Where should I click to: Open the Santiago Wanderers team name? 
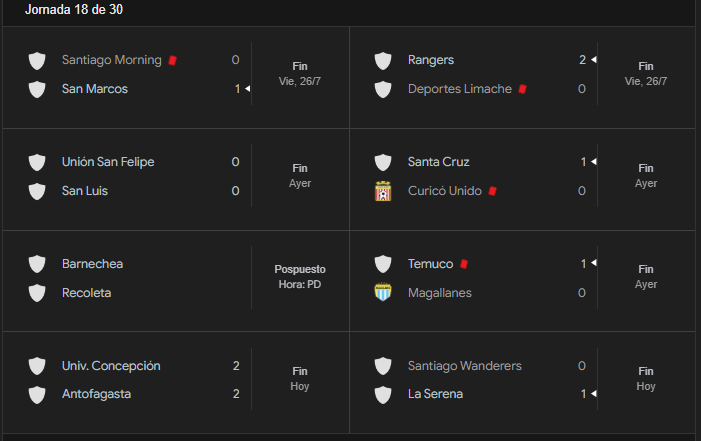coord(465,366)
